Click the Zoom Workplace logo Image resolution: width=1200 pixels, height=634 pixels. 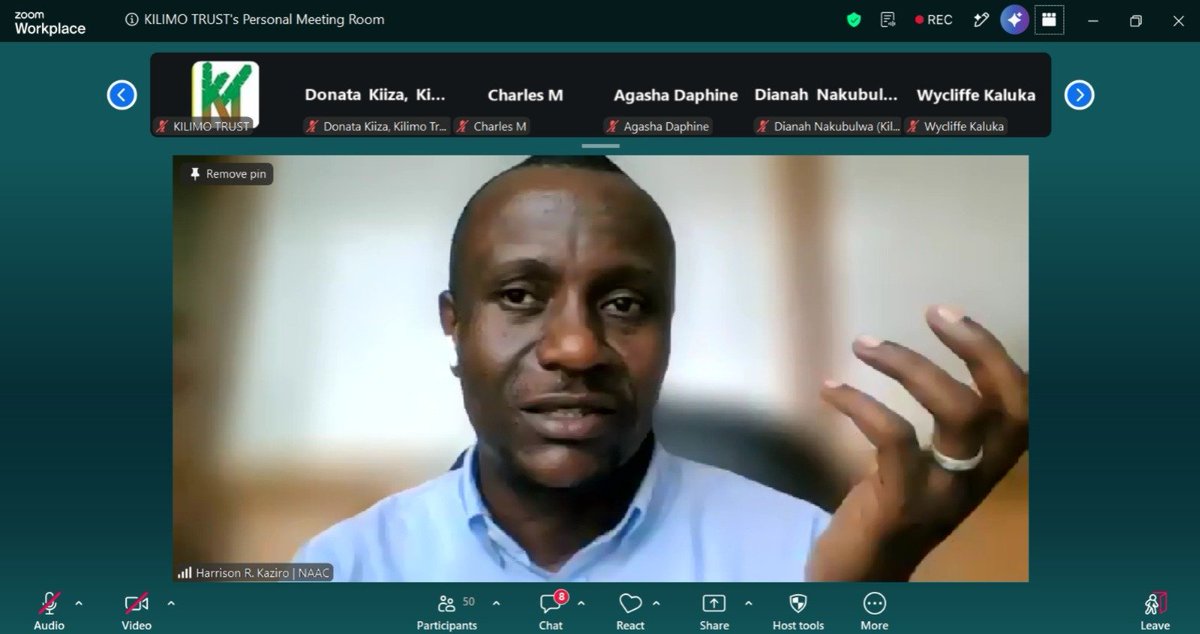[x=50, y=23]
